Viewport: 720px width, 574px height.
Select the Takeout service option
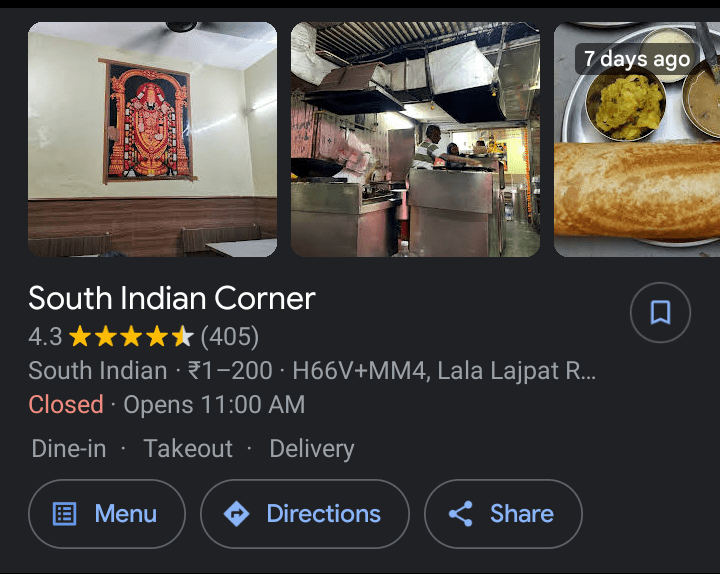pyautogui.click(x=188, y=448)
